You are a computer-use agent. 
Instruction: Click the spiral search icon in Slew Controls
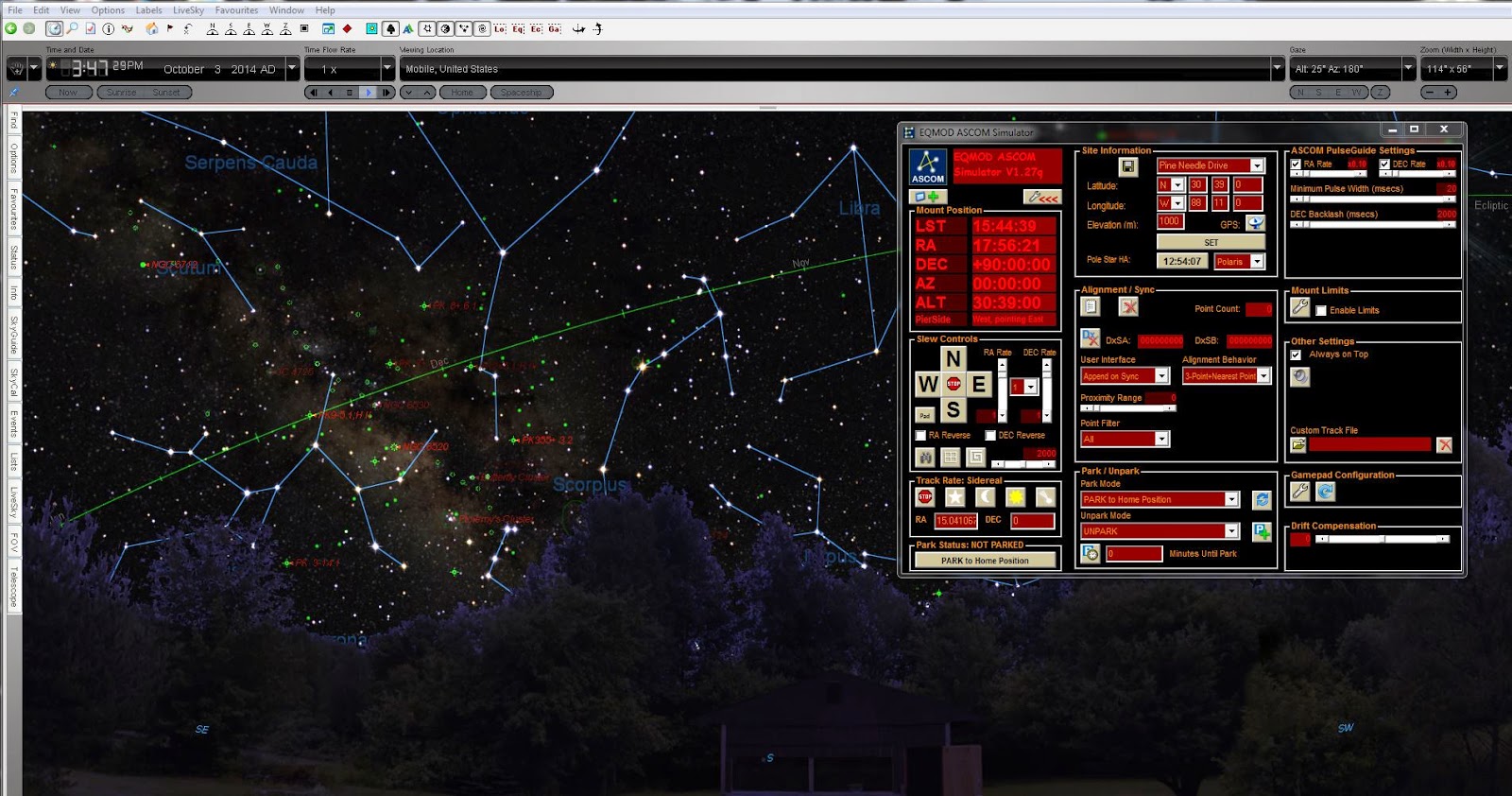pyautogui.click(x=975, y=458)
